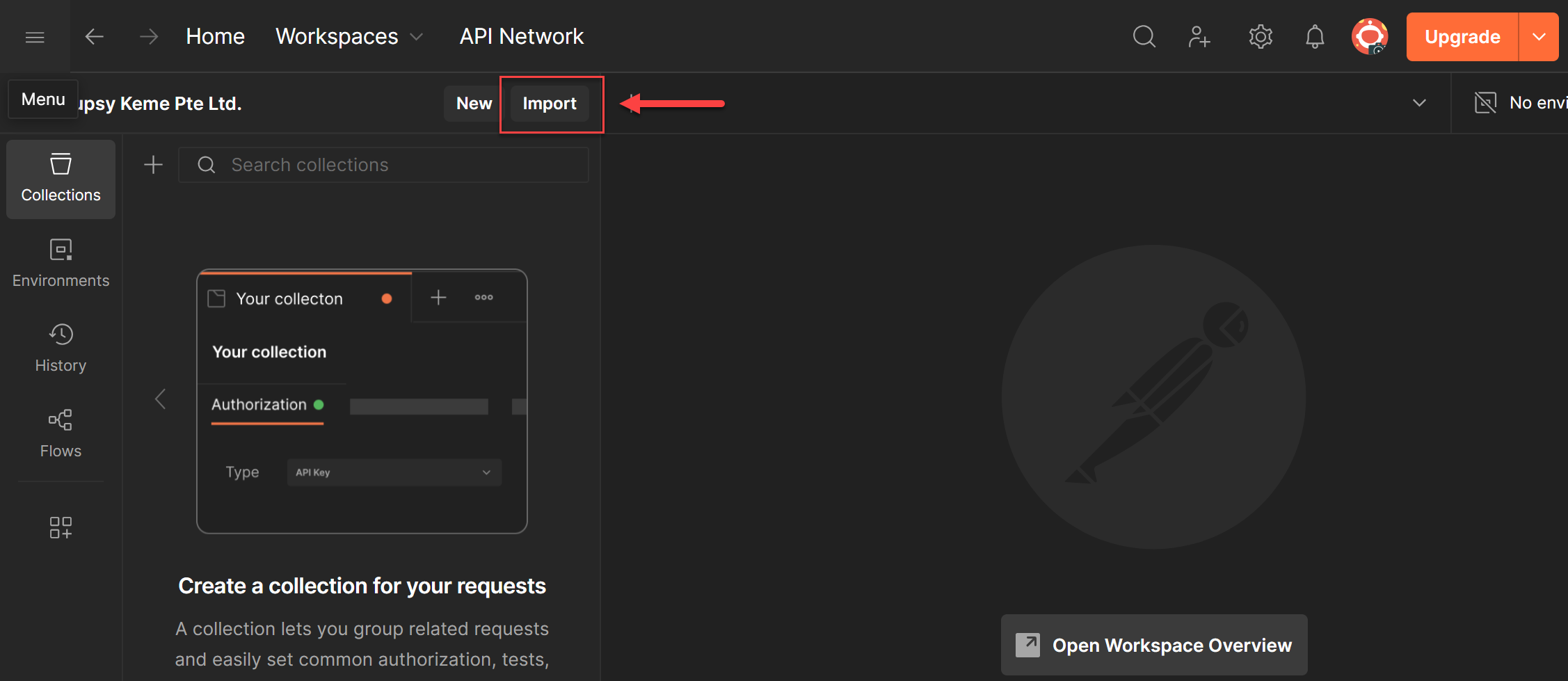Click the orange Upgrade button
The width and height of the screenshot is (1568, 681).
click(1462, 37)
